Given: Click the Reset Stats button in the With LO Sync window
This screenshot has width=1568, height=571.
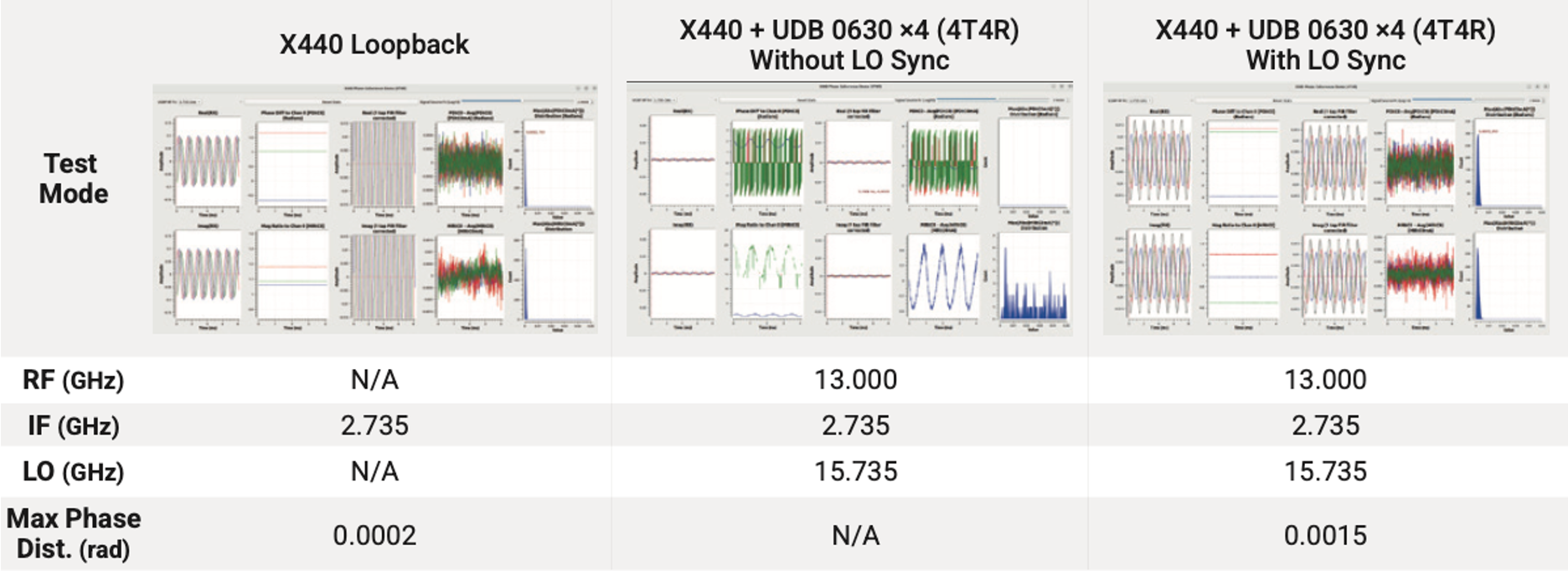Looking at the screenshot, I should 1282,100.
